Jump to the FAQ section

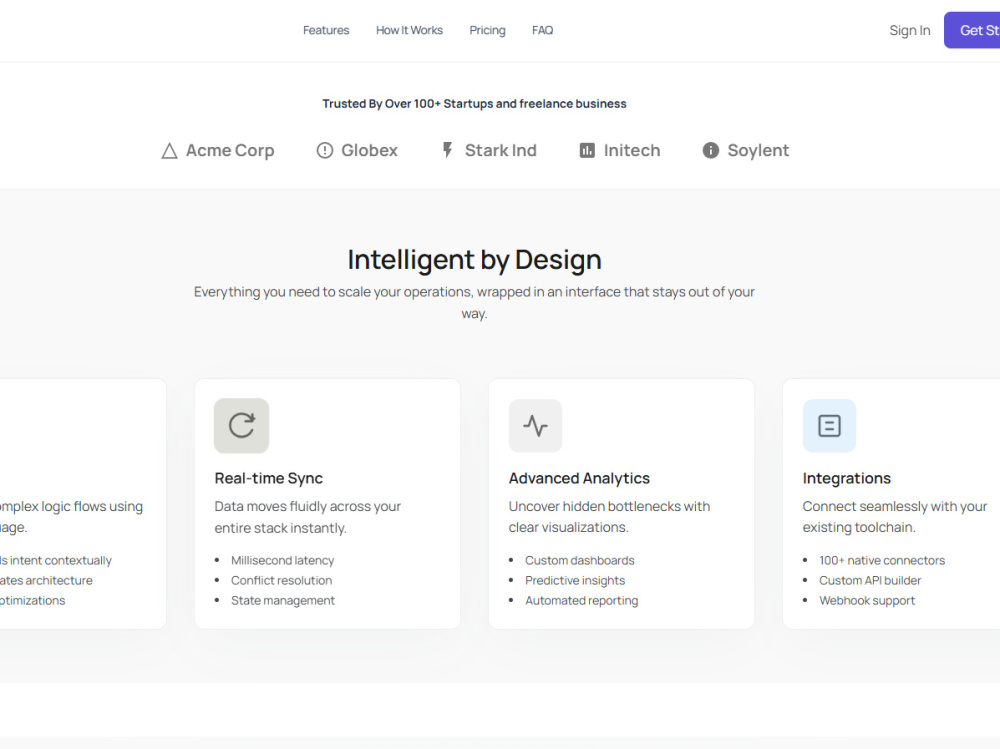542,30
